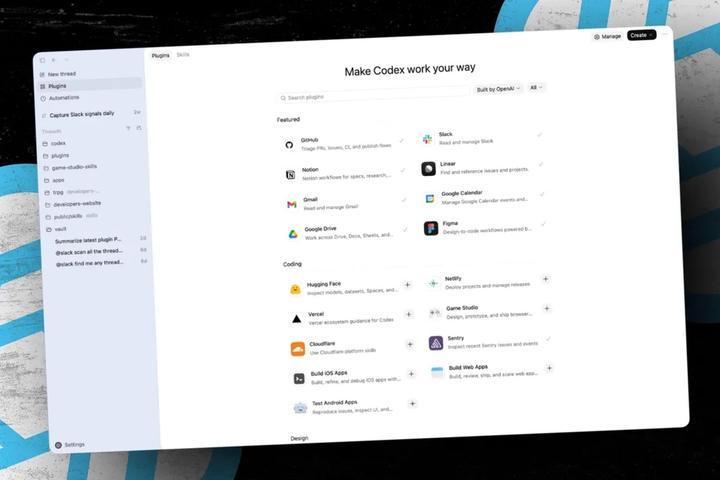Open Automations in the sidebar
Image resolution: width=720 pixels, height=480 pixels.
point(60,98)
